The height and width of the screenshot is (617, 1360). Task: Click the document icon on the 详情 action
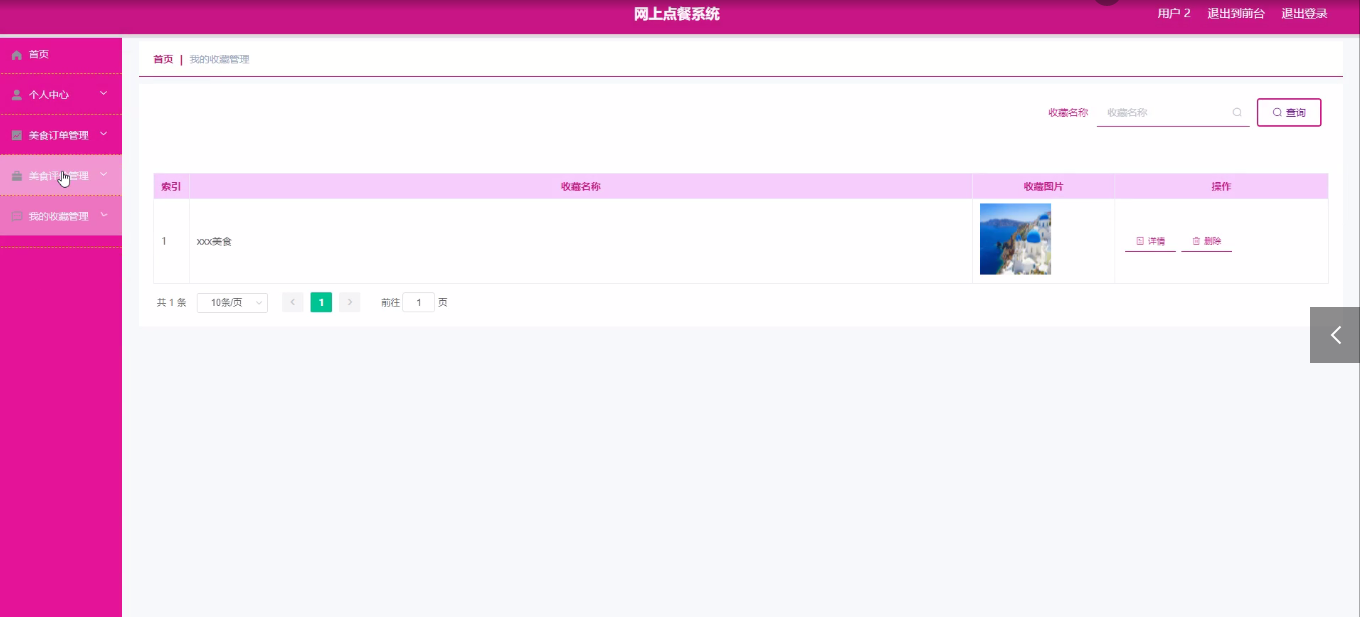pos(1138,240)
